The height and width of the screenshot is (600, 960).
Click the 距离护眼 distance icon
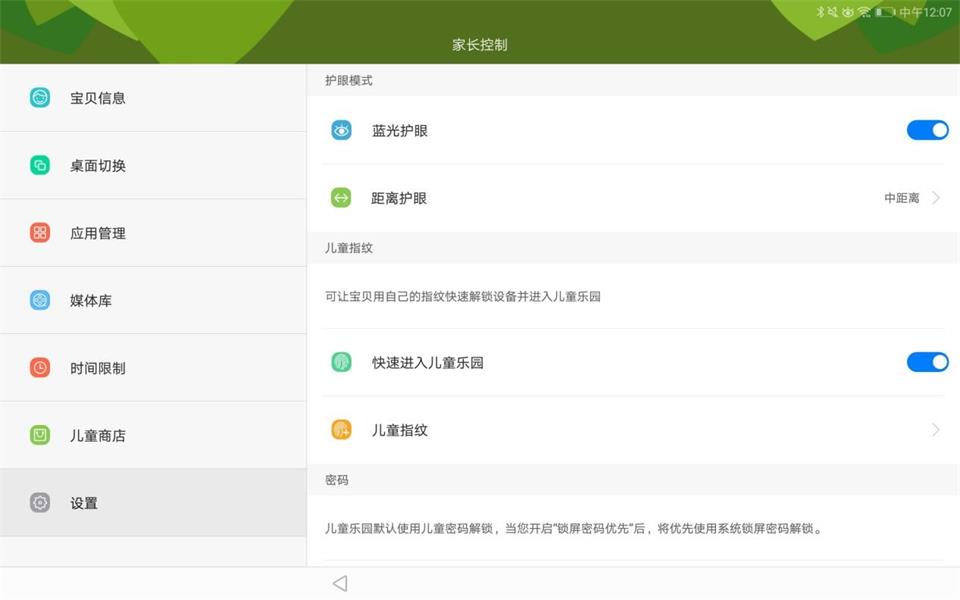[341, 198]
